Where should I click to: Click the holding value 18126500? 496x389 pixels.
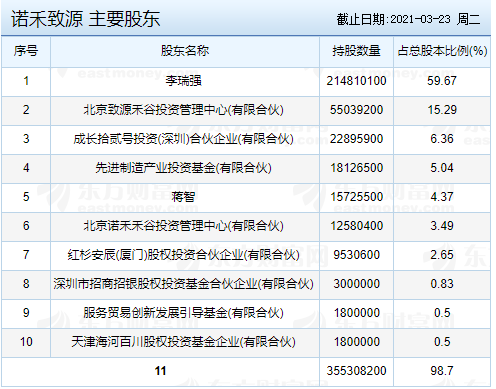point(356,168)
